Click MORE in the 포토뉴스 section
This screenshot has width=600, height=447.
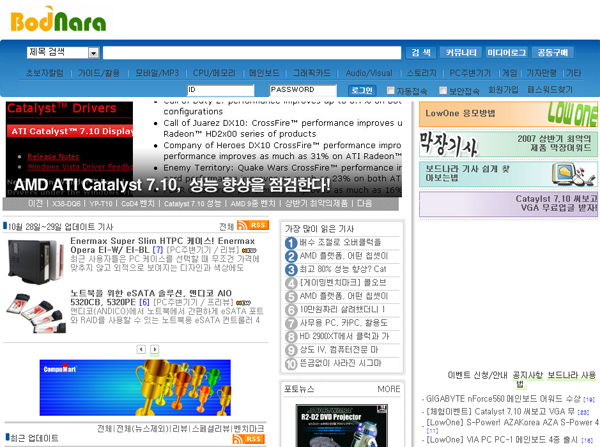point(388,389)
